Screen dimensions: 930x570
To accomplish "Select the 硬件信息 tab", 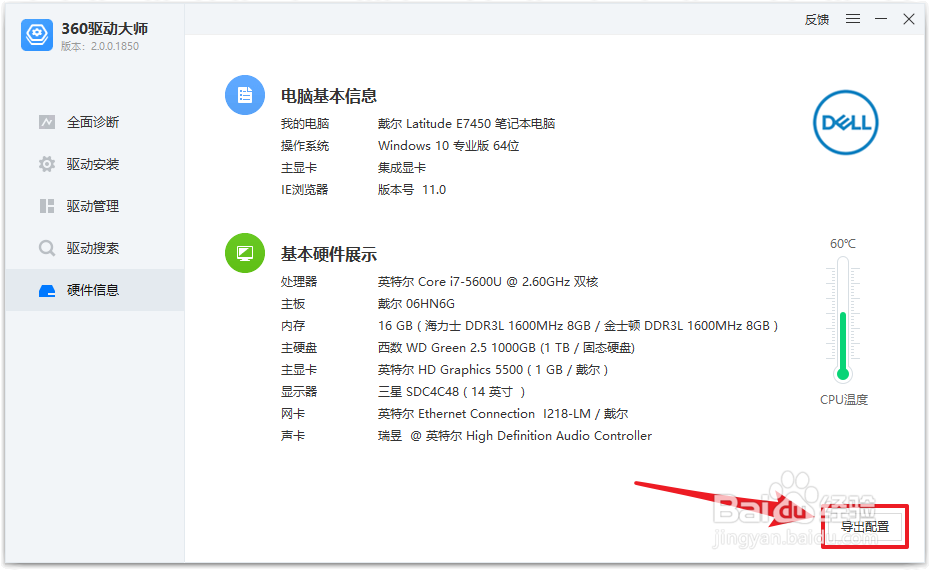I will pyautogui.click(x=95, y=290).
